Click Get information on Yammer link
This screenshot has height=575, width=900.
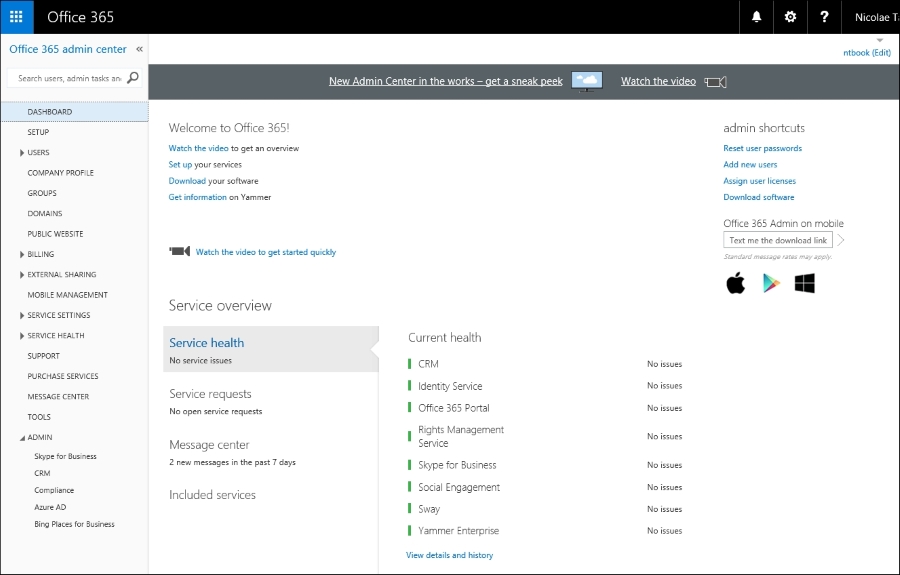[x=197, y=197]
